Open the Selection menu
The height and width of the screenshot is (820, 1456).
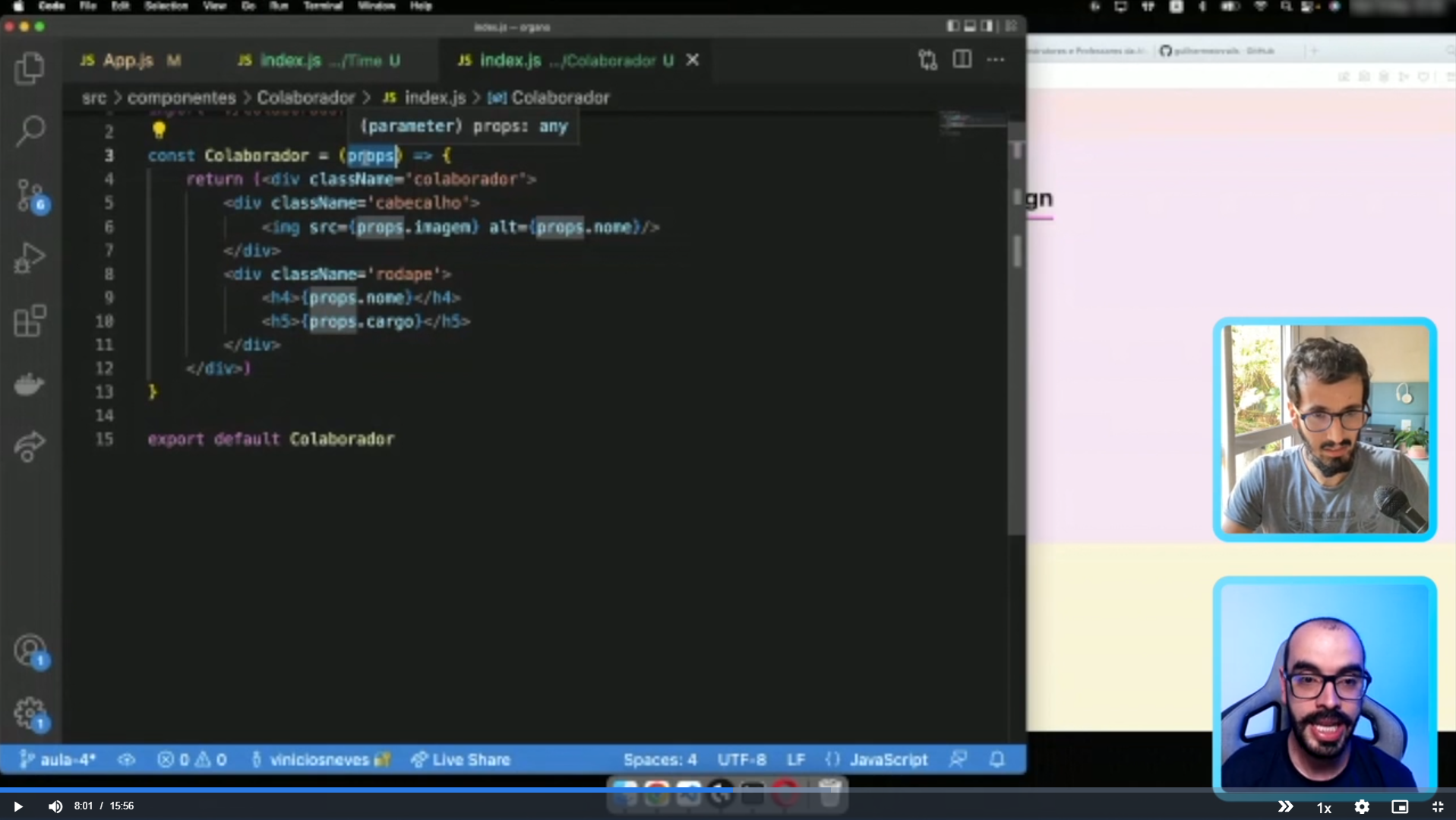click(x=166, y=6)
